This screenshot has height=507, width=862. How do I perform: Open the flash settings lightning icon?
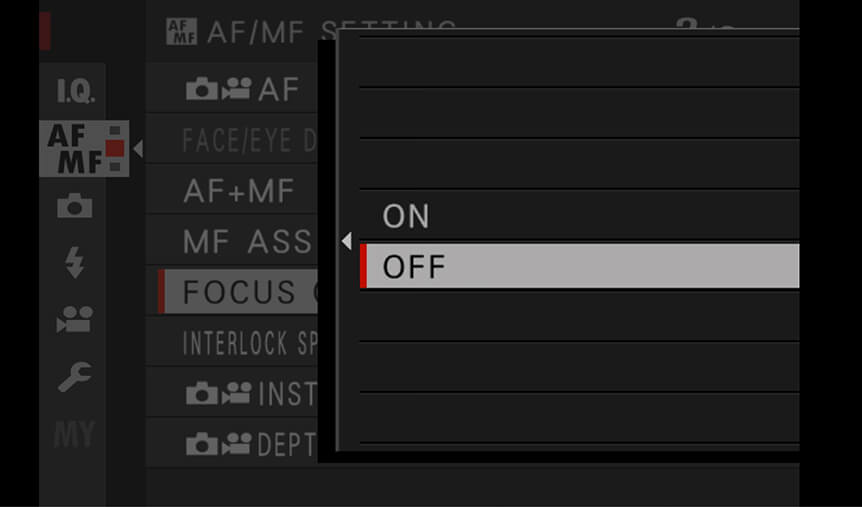click(75, 262)
